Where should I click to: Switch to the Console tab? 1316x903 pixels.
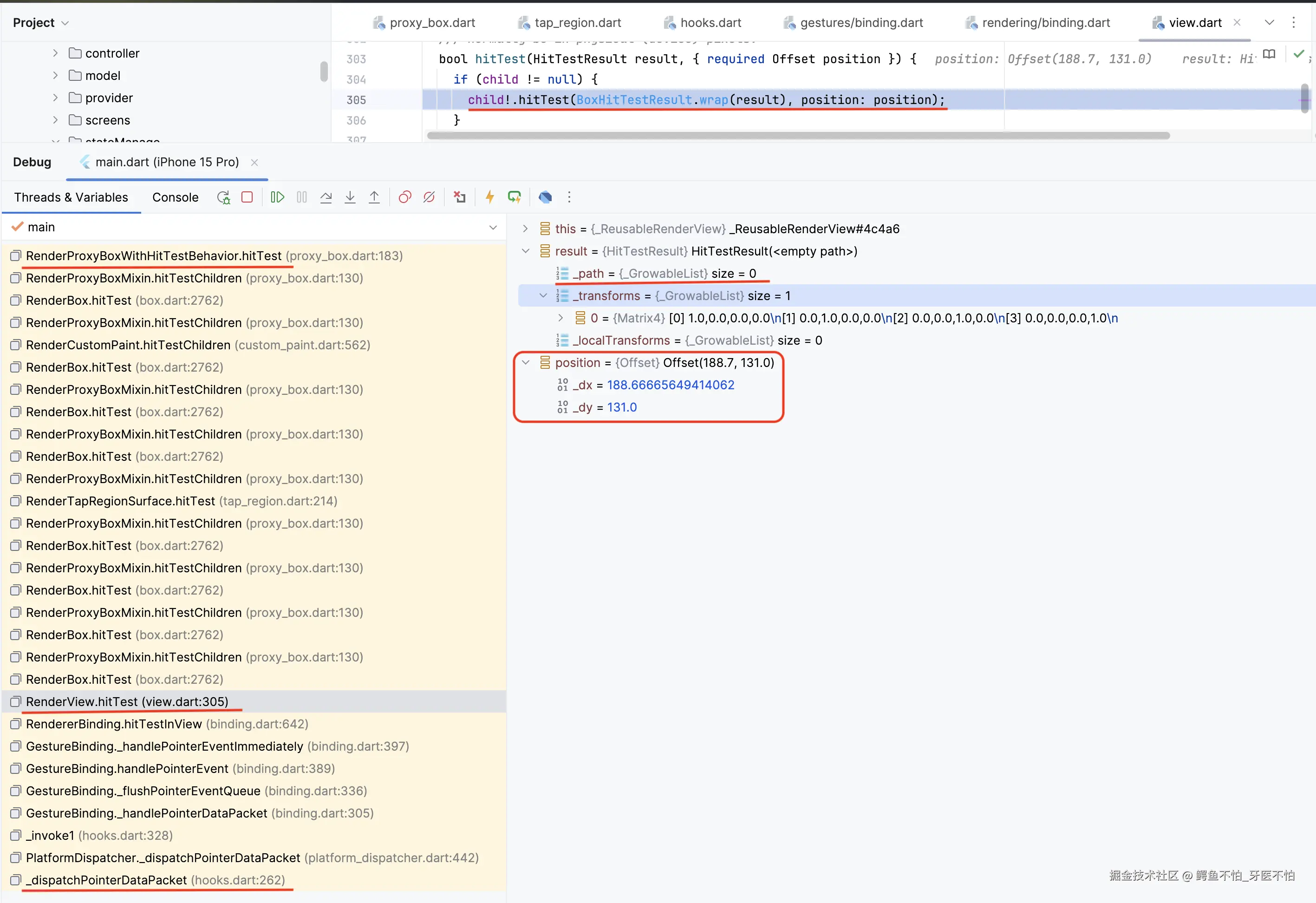175,197
